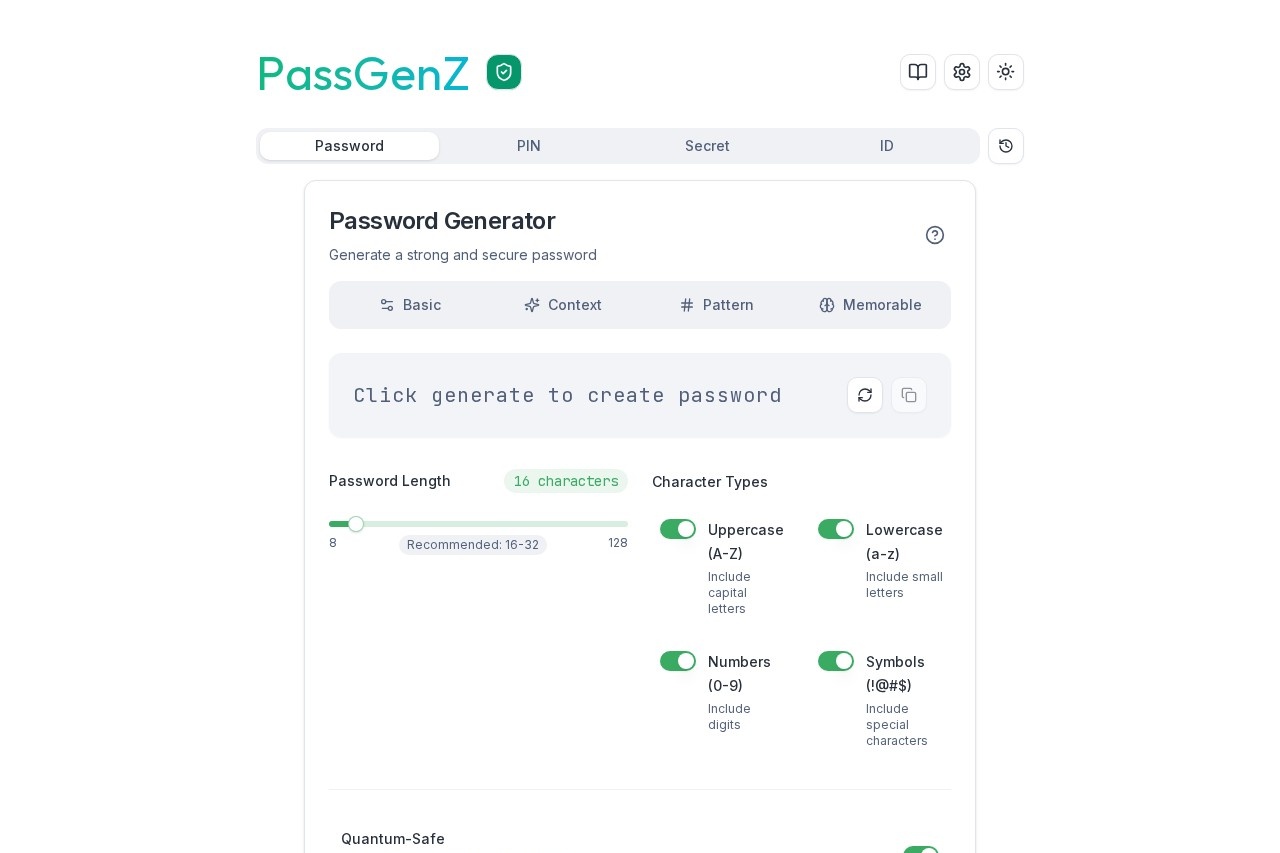Toggle light mode with the sun icon
Image resolution: width=1280 pixels, height=853 pixels.
pyautogui.click(x=1006, y=72)
